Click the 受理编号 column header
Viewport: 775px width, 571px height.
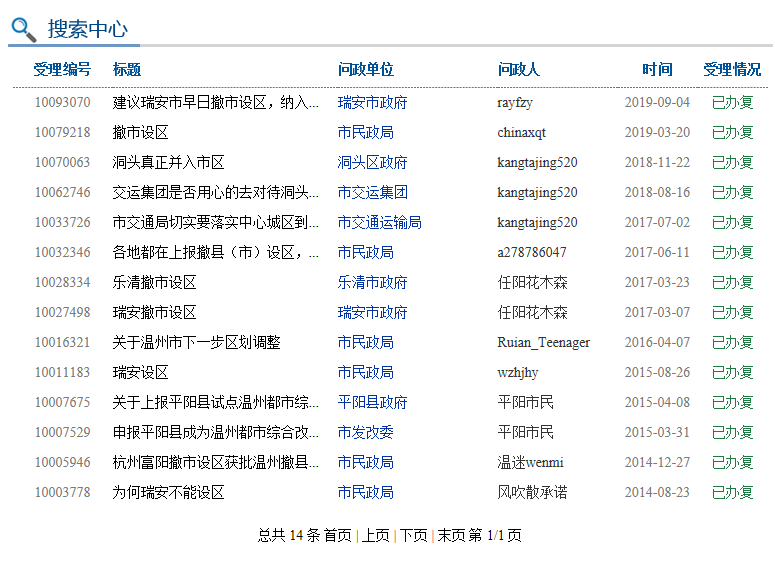62,70
